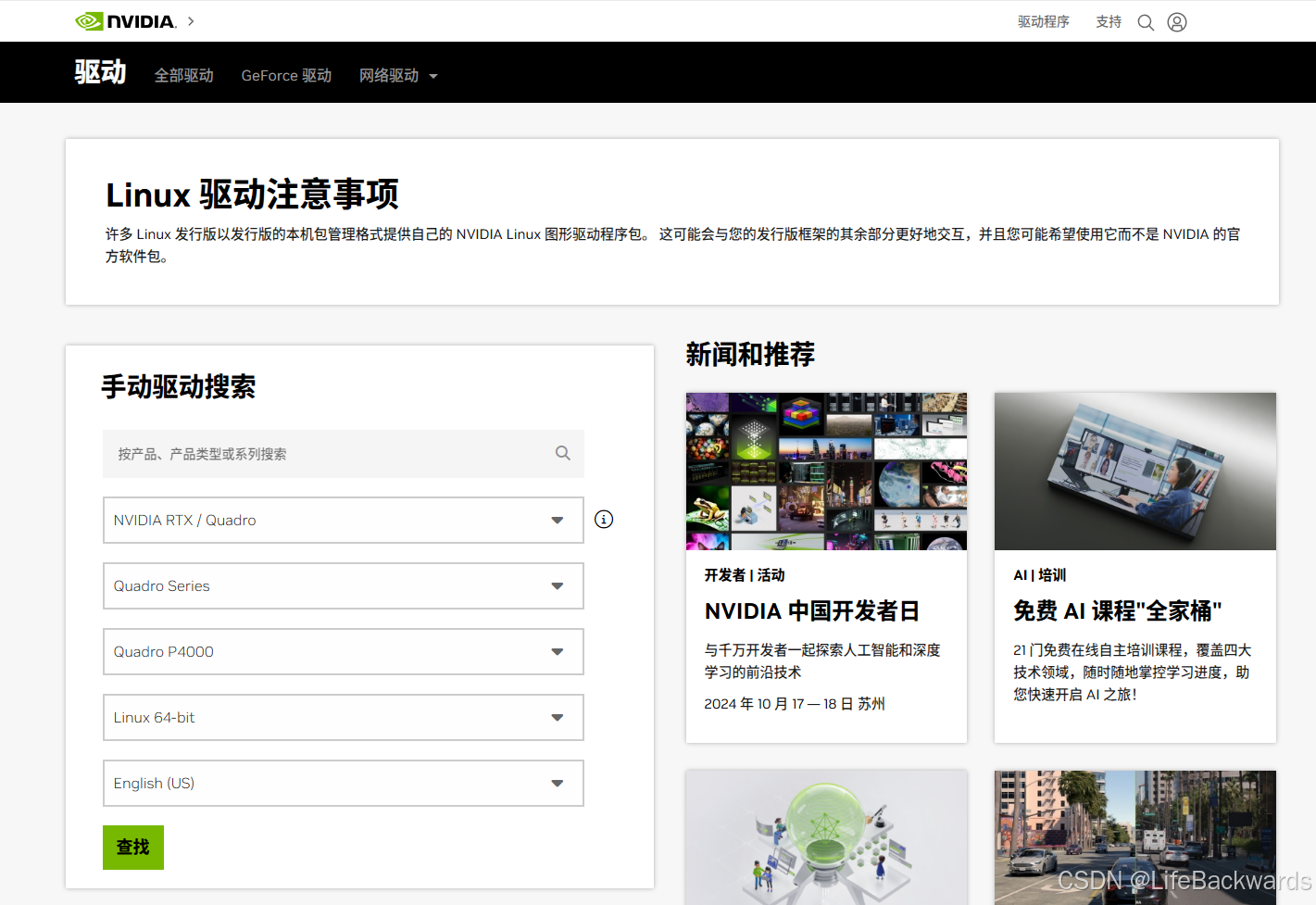Click magnifier icon inside driver search box
Image resolution: width=1316 pixels, height=905 pixels.
(563, 453)
